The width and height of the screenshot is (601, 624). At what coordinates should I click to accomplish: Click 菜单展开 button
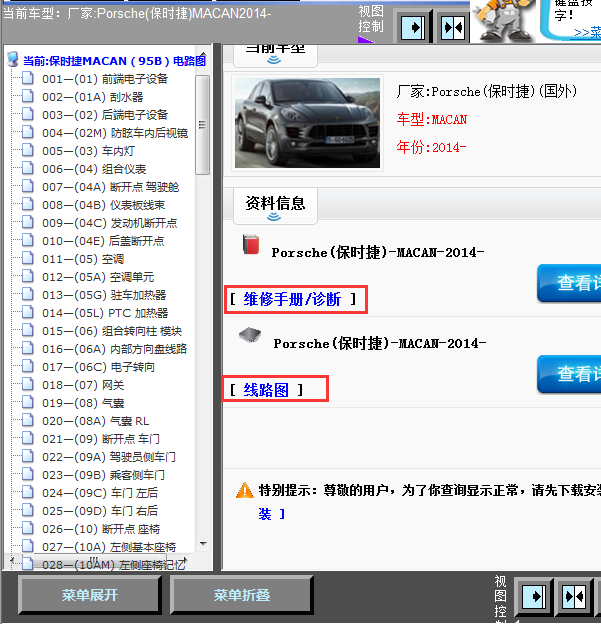(90, 595)
